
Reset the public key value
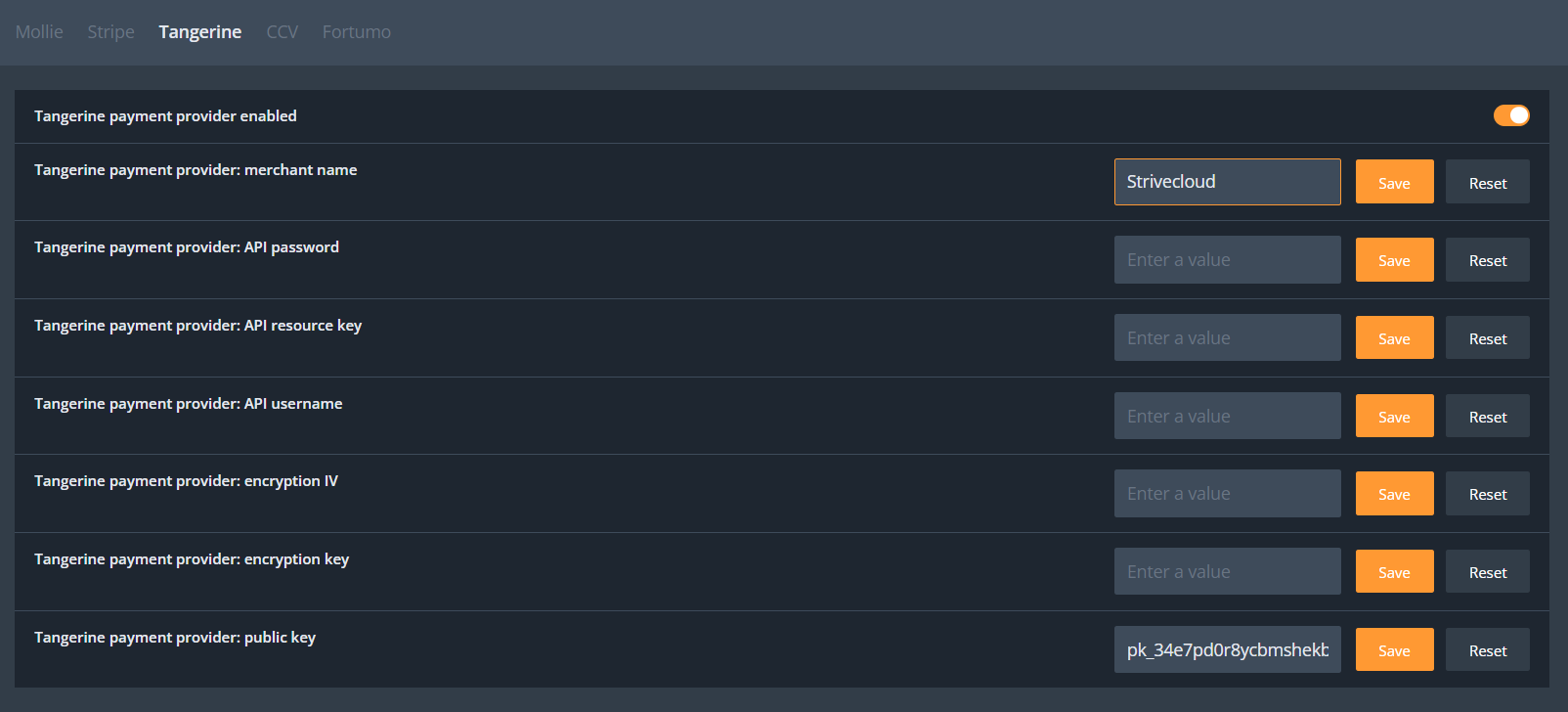pyautogui.click(x=1487, y=650)
